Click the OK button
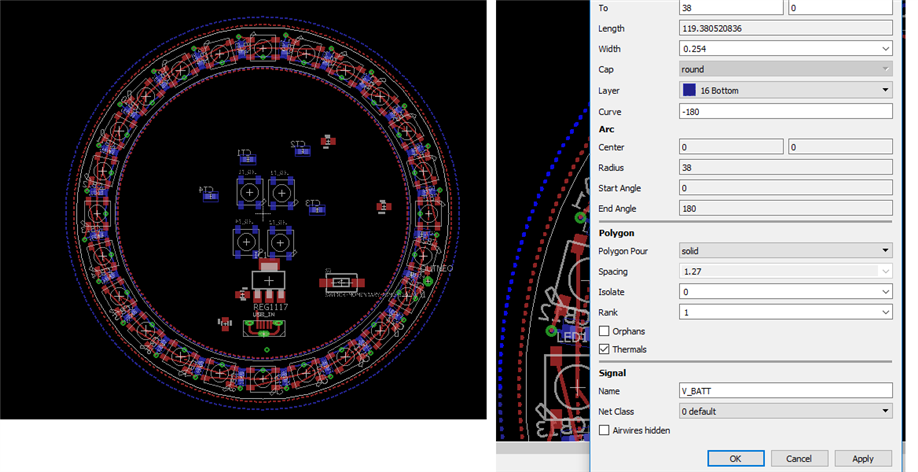 tap(735, 458)
